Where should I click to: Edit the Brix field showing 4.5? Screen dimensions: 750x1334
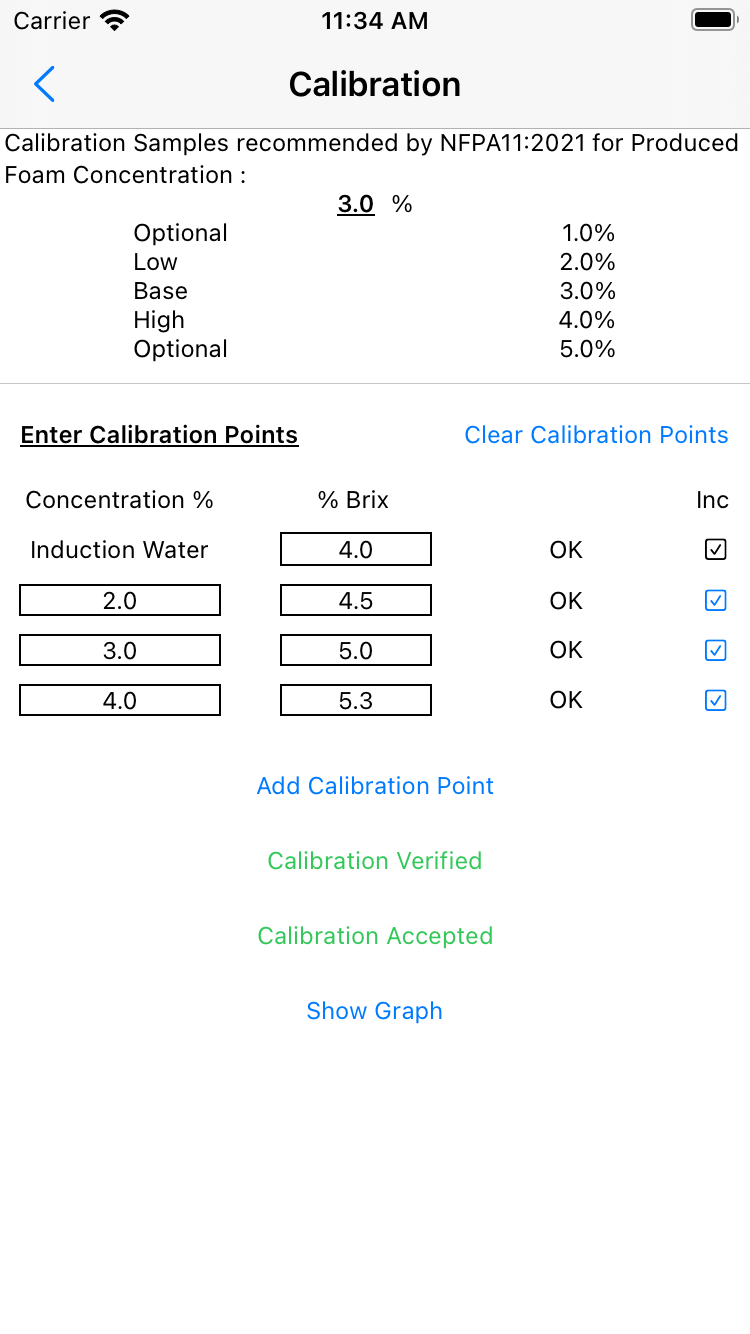point(356,600)
